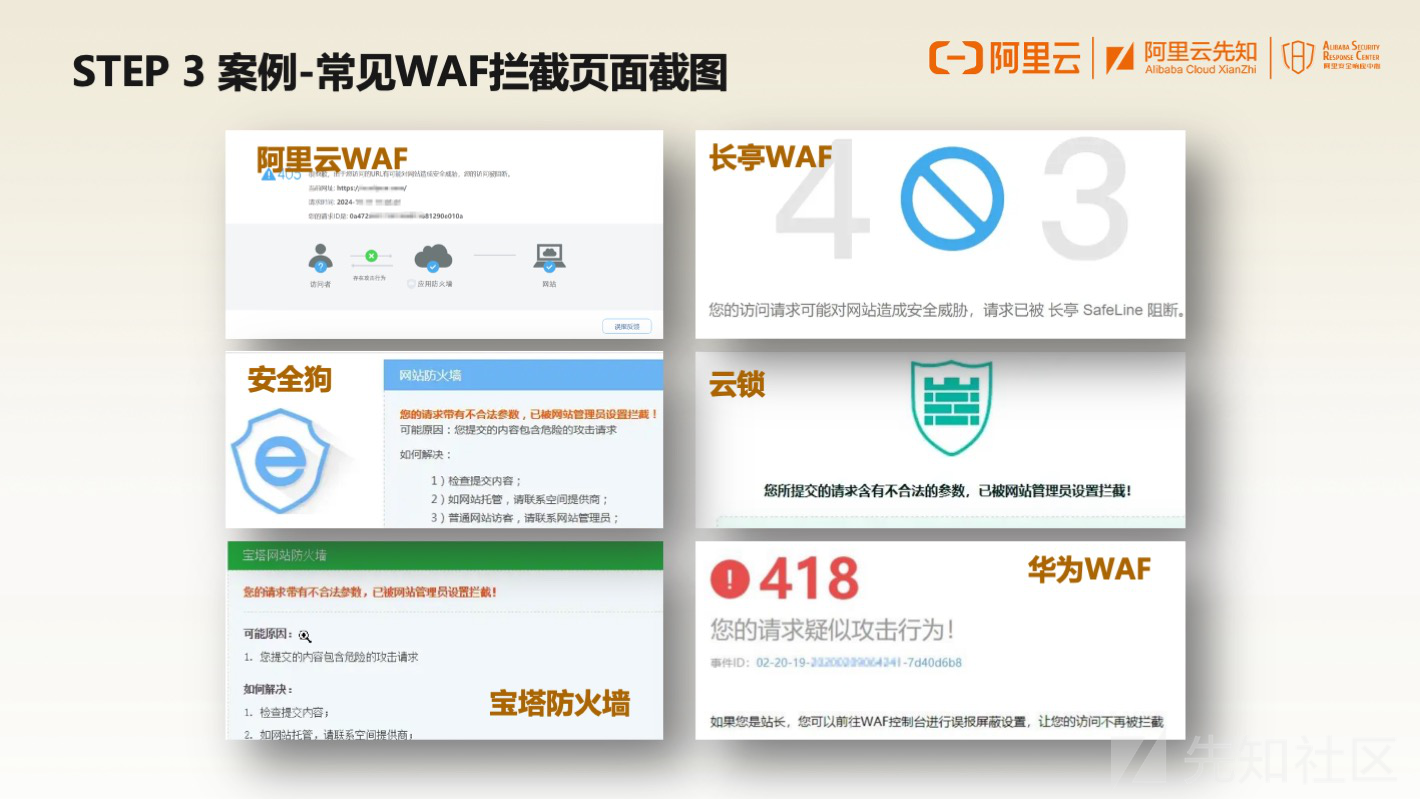Click the blocked URL starting with https://
Image resolution: width=1420 pixels, height=799 pixels.
tap(372, 187)
